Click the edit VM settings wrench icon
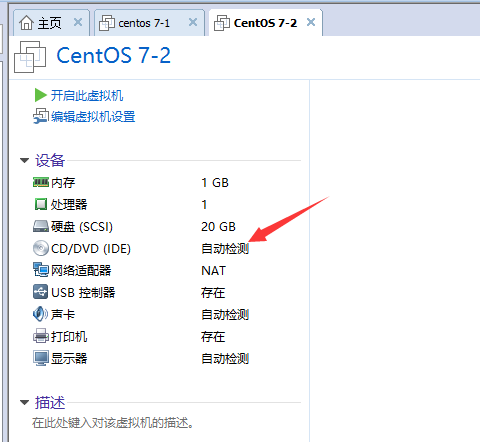Screen dimensions: 480x442 click(x=41, y=116)
